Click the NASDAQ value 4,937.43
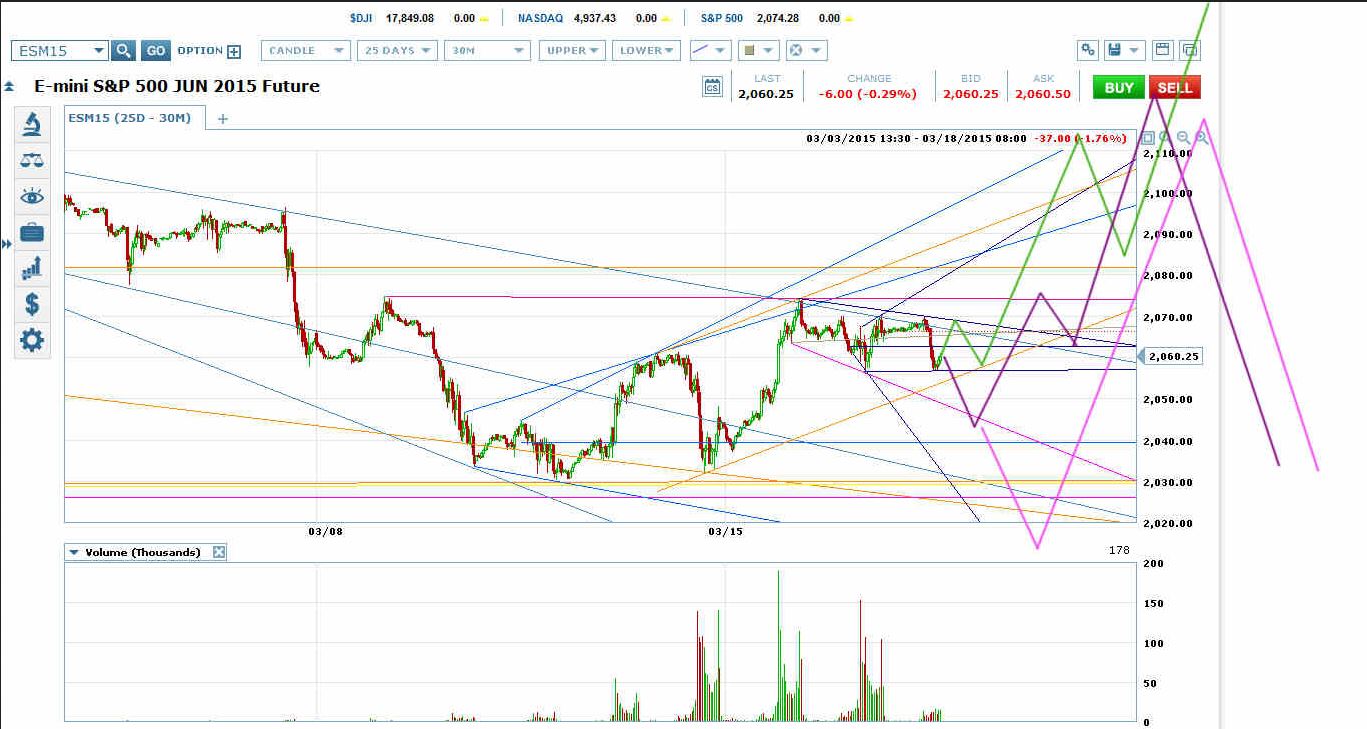 click(593, 18)
